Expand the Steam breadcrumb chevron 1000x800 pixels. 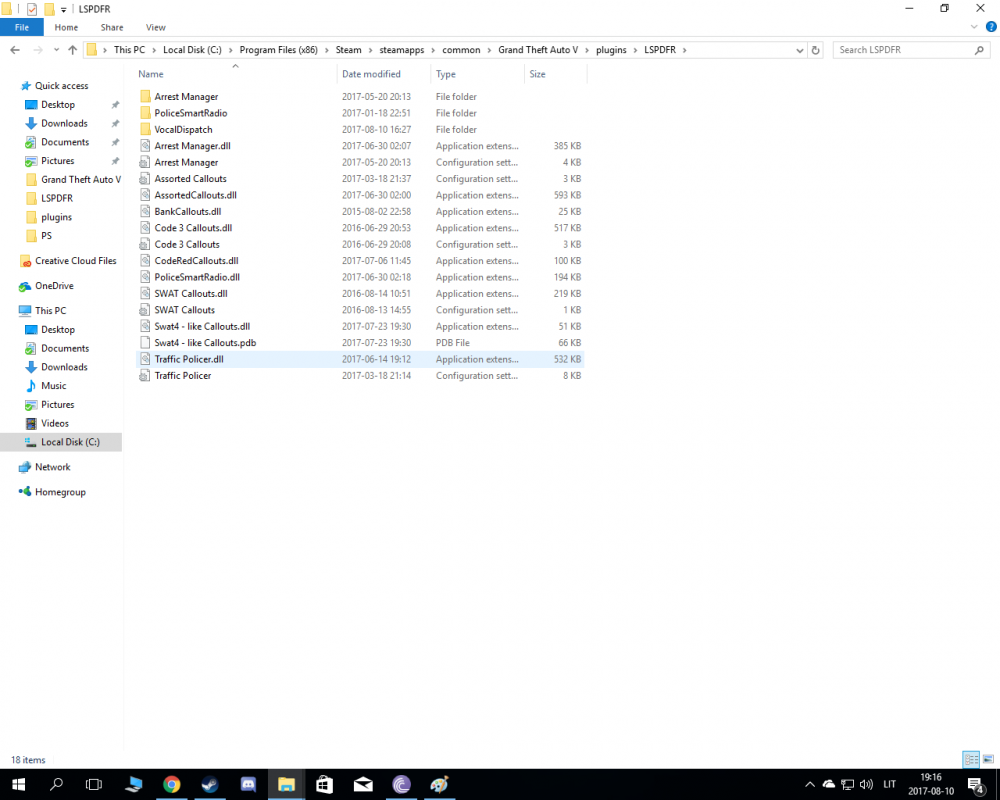(x=370, y=50)
